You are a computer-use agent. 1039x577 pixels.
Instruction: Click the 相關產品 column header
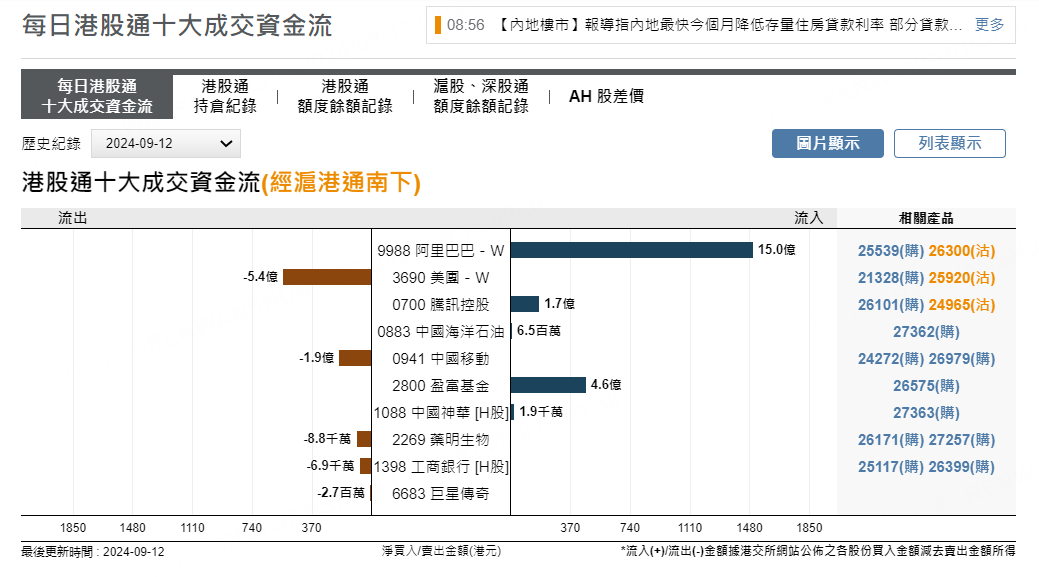(x=926, y=219)
